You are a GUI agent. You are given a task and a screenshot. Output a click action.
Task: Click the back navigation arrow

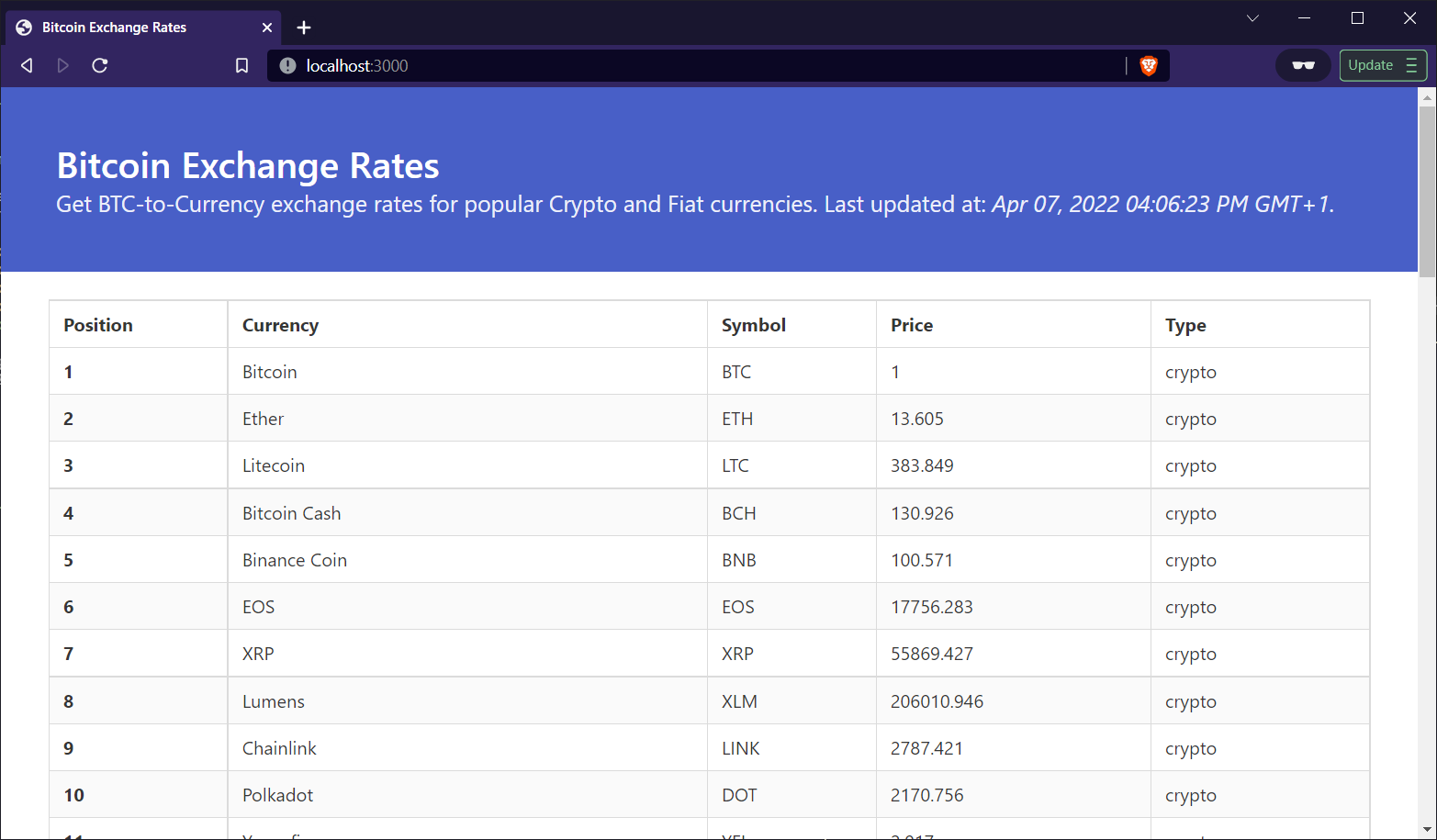(26, 65)
